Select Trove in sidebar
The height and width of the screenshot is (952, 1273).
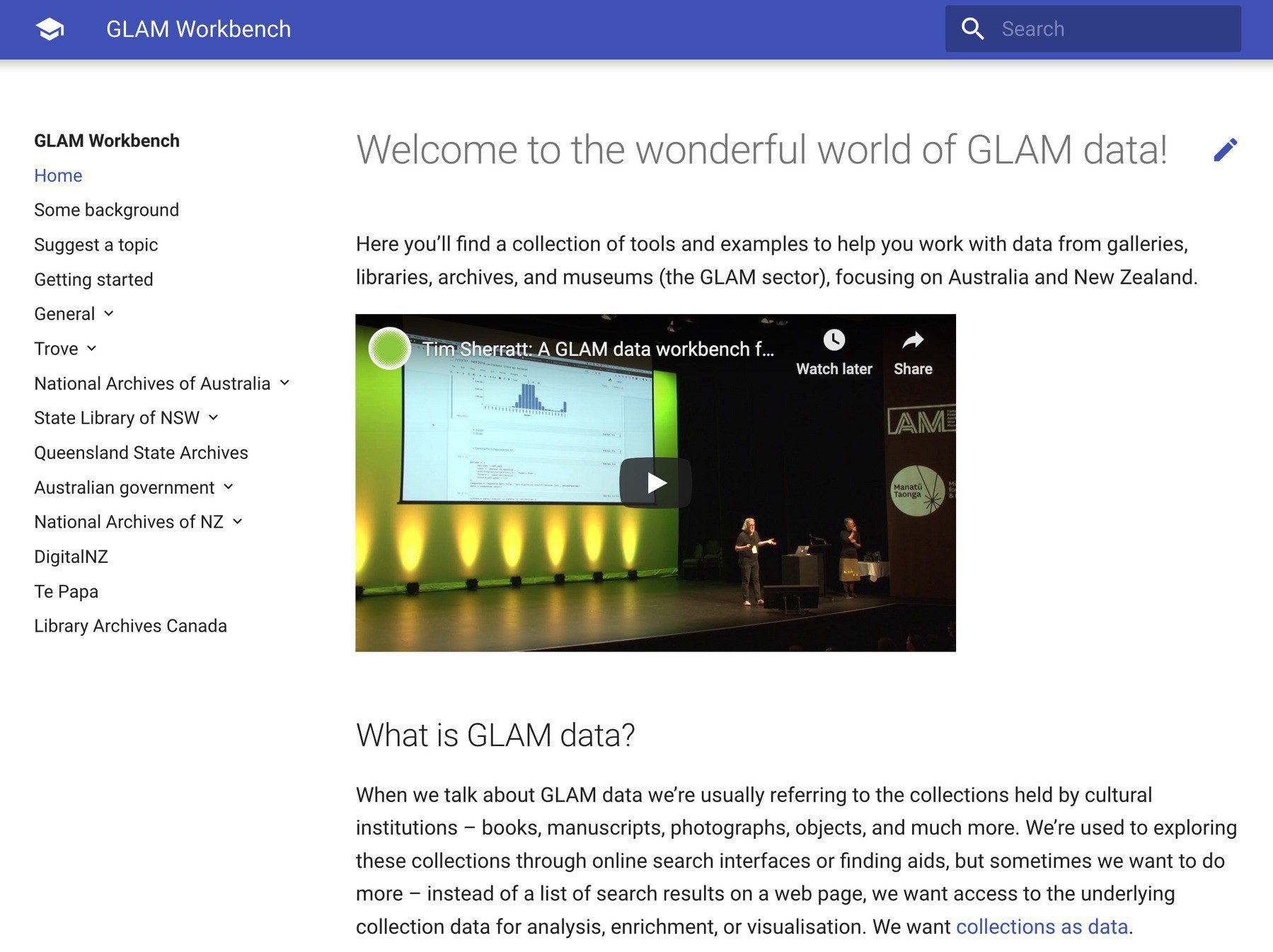[56, 349]
